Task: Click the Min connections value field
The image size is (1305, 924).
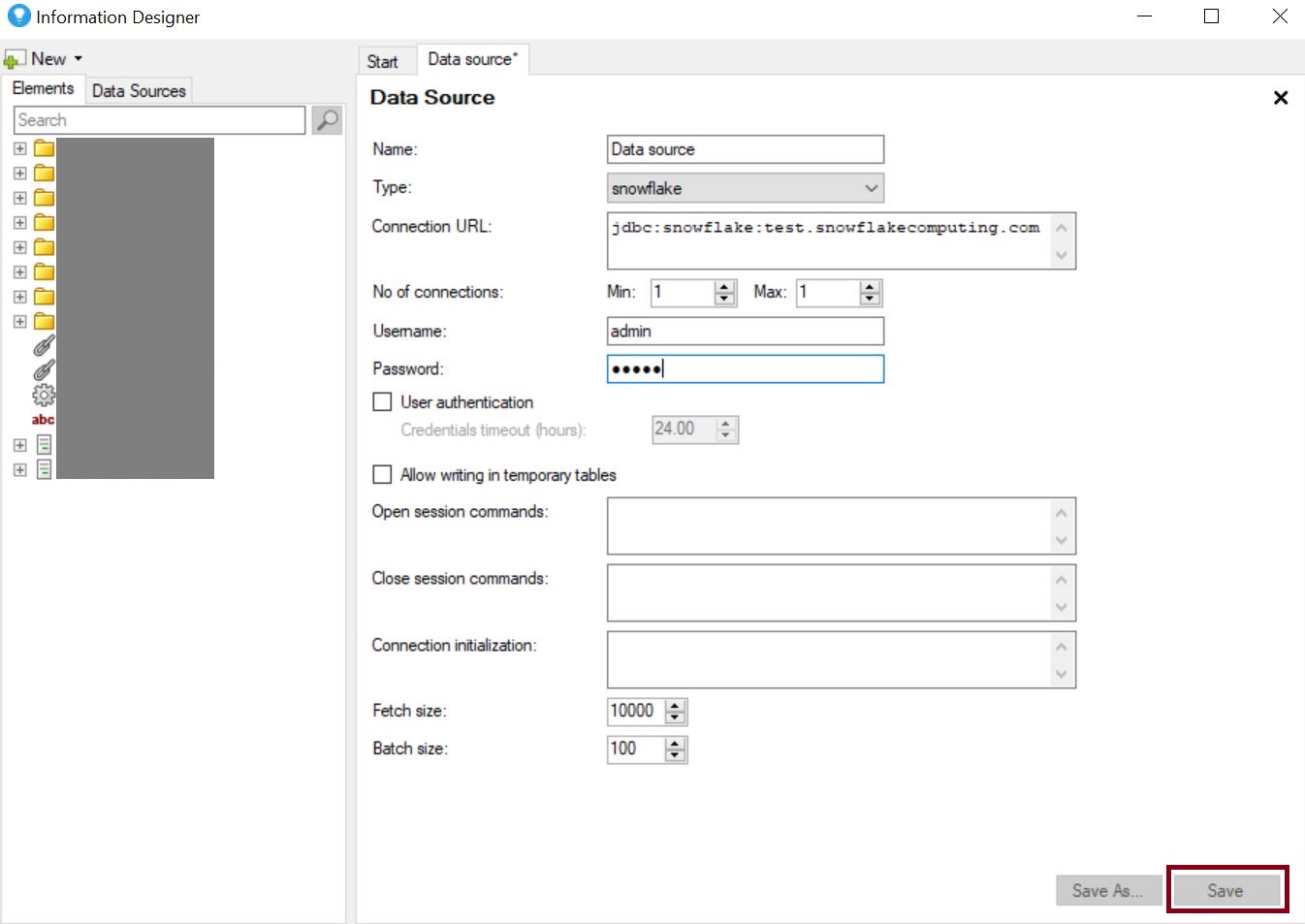Action: point(683,293)
